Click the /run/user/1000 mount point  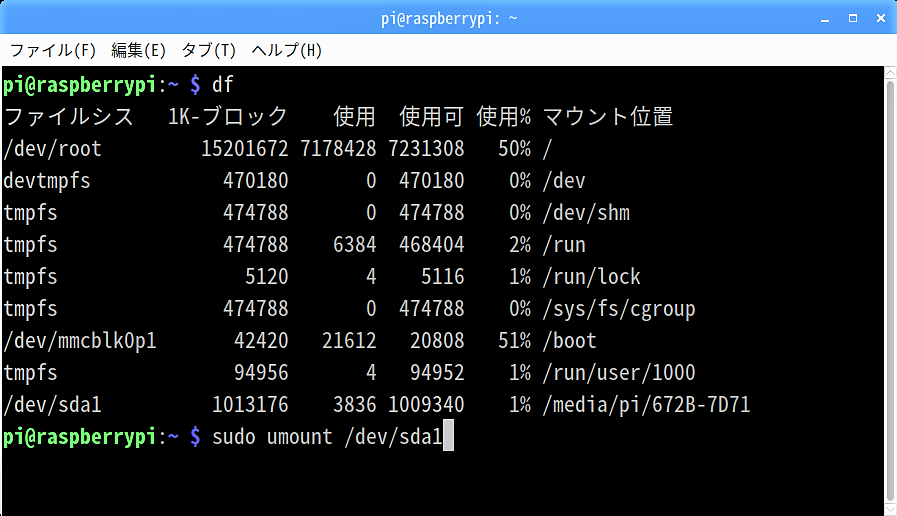[619, 373]
